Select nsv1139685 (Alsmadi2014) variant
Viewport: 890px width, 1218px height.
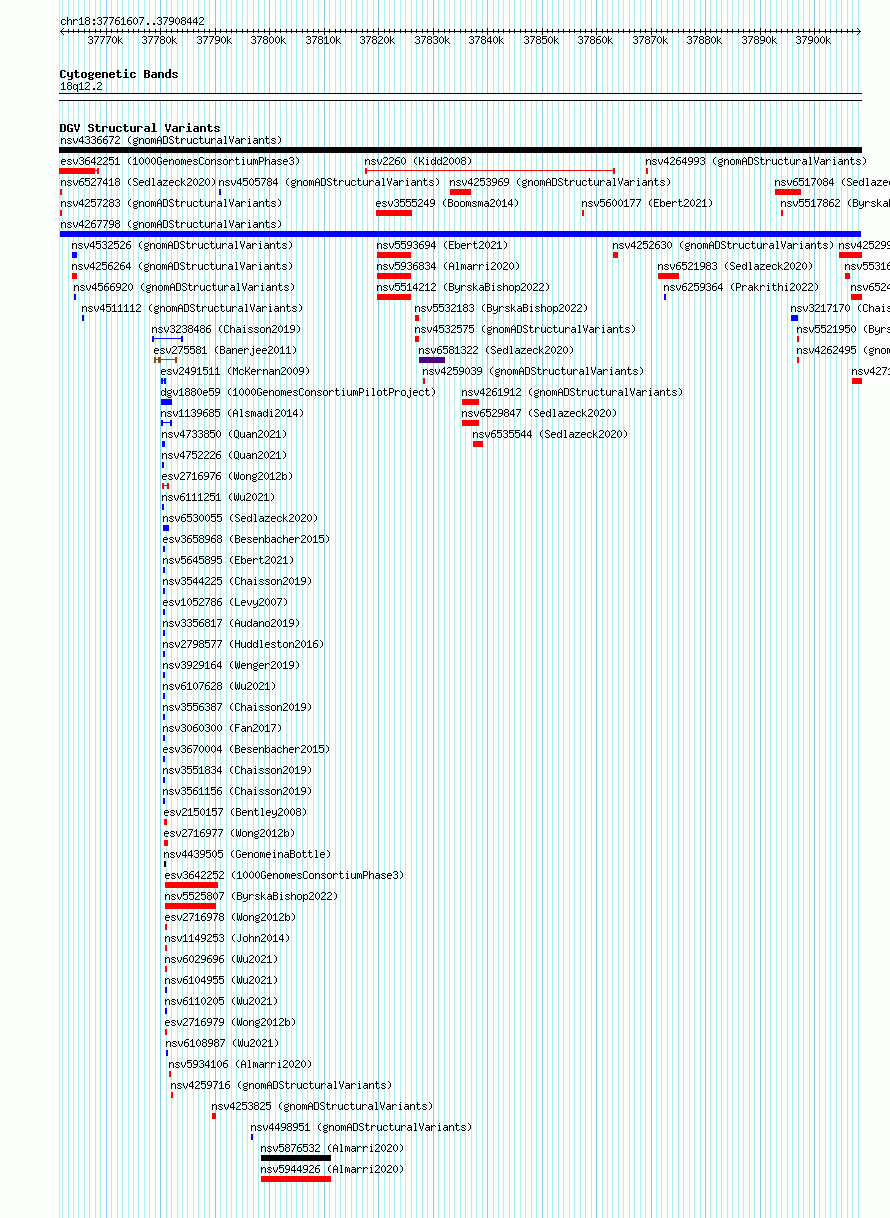tap(233, 413)
